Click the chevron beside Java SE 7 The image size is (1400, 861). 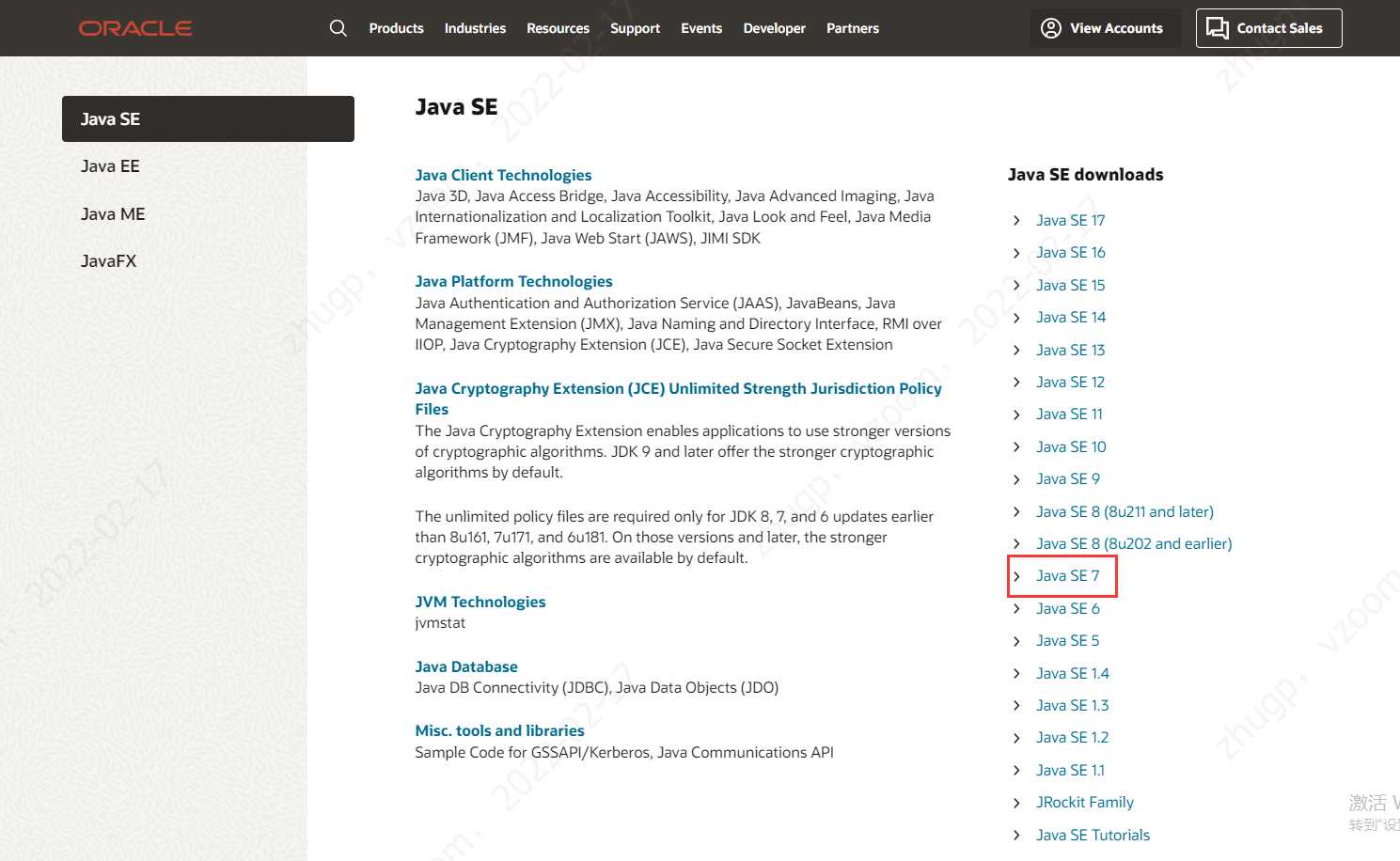[1016, 576]
